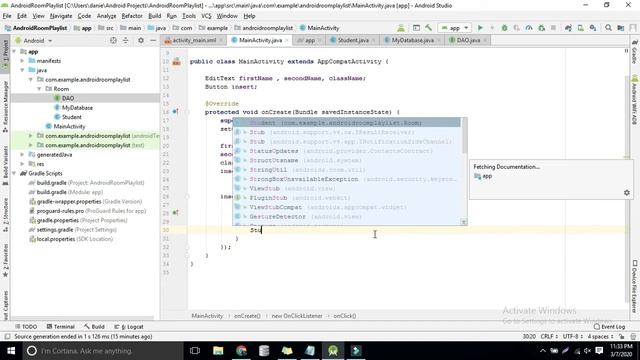Image resolution: width=640 pixels, height=360 pixels.
Task: Expand the res folder
Action: 22,164
